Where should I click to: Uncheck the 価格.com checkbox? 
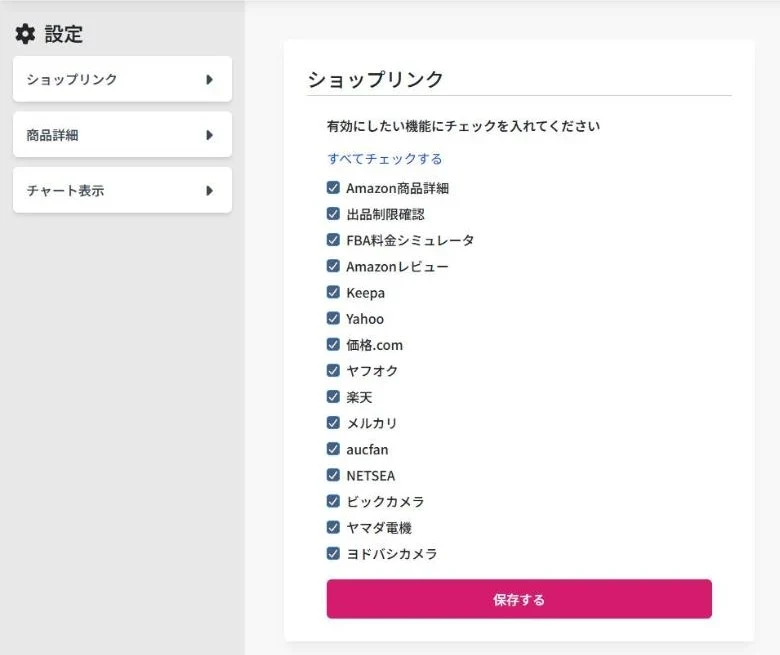[x=333, y=344]
